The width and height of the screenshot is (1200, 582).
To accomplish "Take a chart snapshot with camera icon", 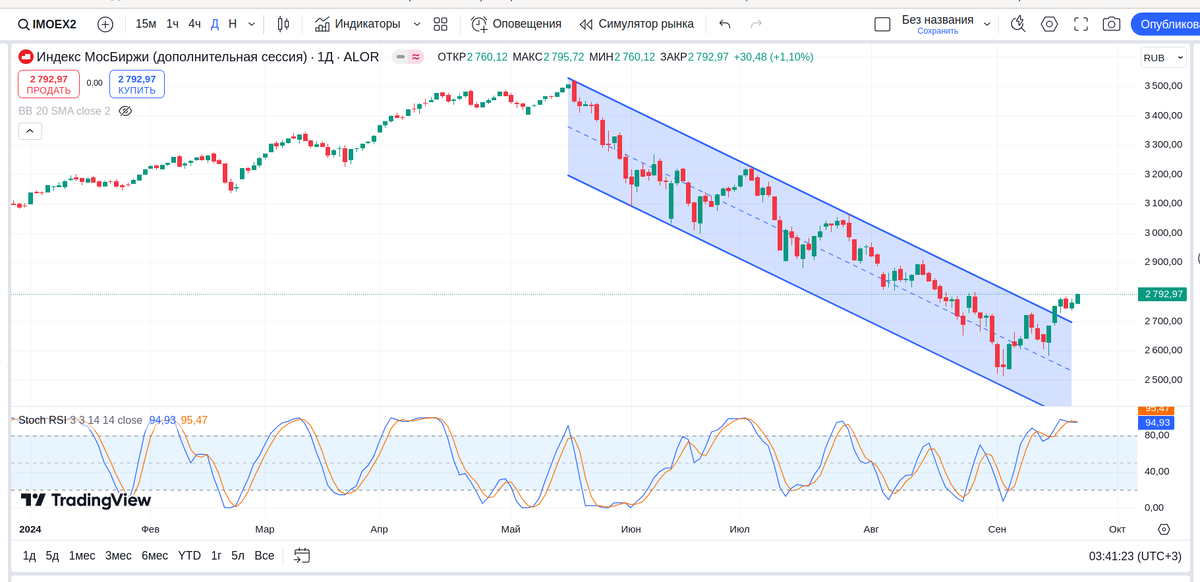I will pos(1111,23).
